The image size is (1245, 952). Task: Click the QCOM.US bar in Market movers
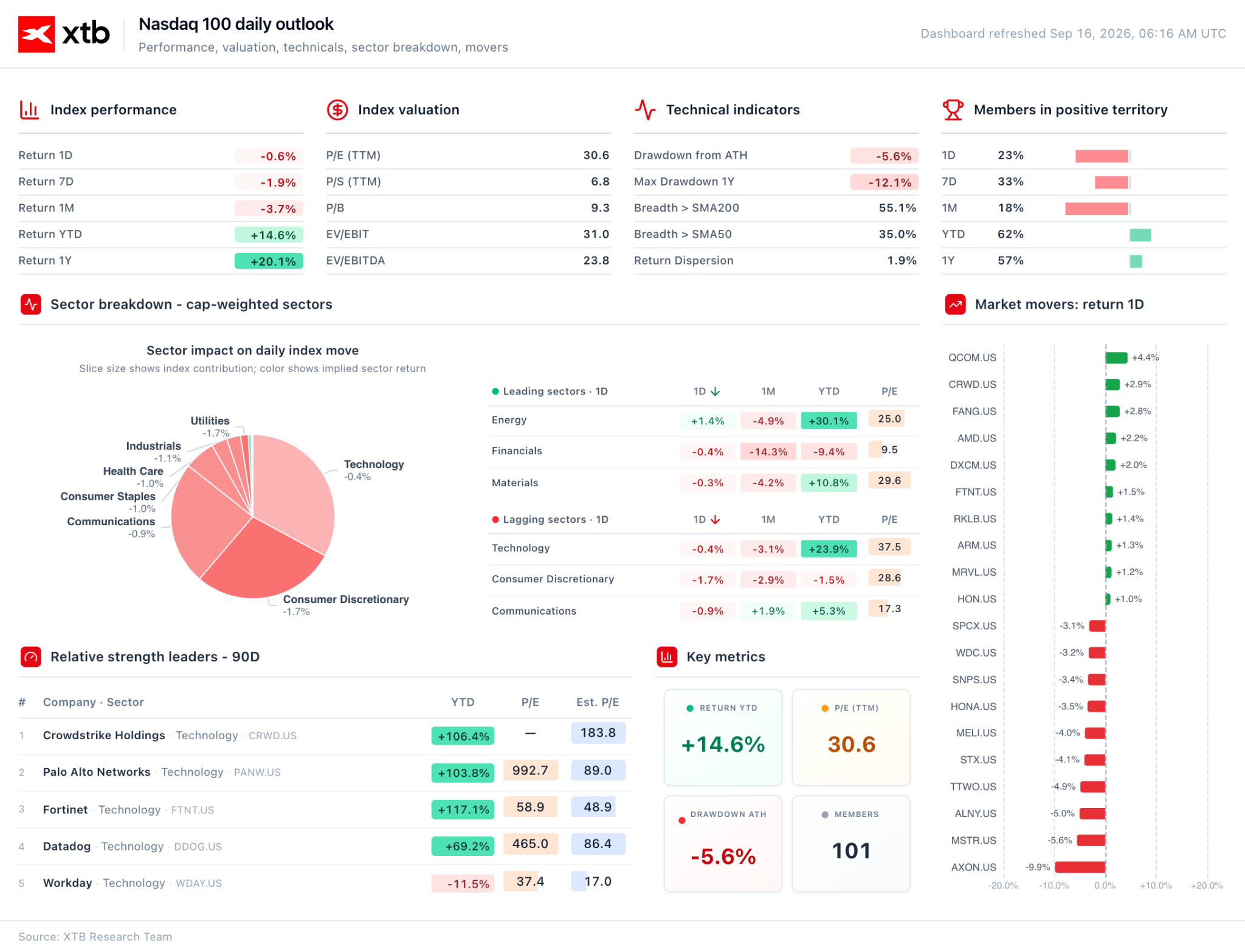(x=1116, y=358)
